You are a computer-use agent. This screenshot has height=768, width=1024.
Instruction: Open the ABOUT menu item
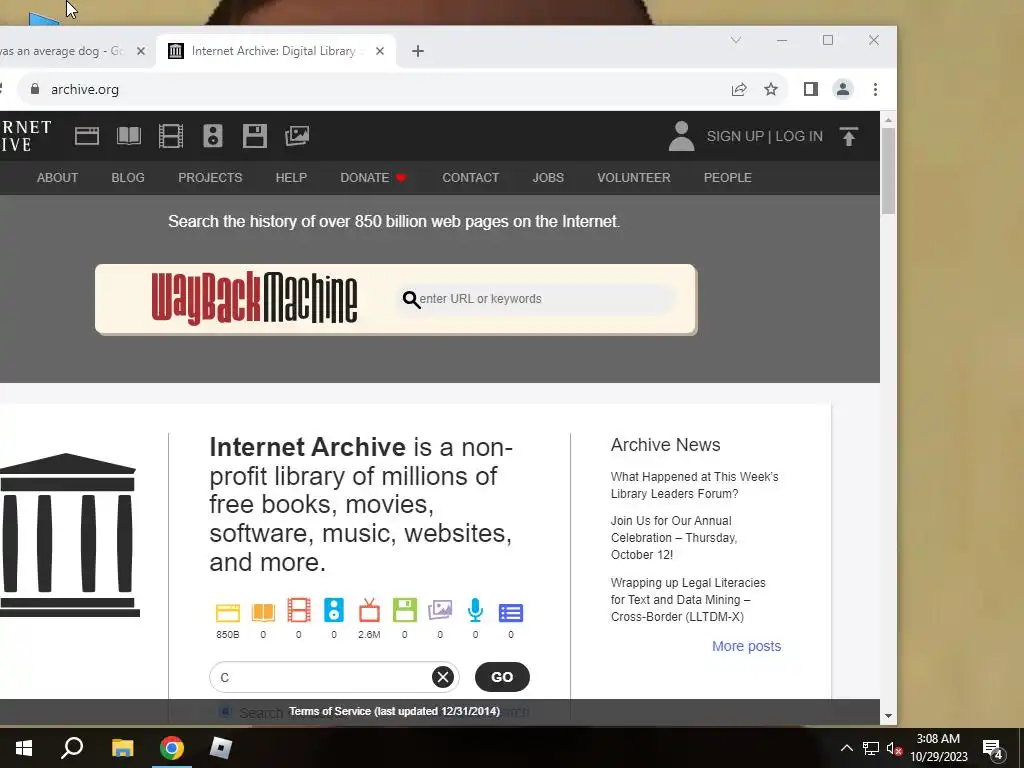click(x=57, y=178)
